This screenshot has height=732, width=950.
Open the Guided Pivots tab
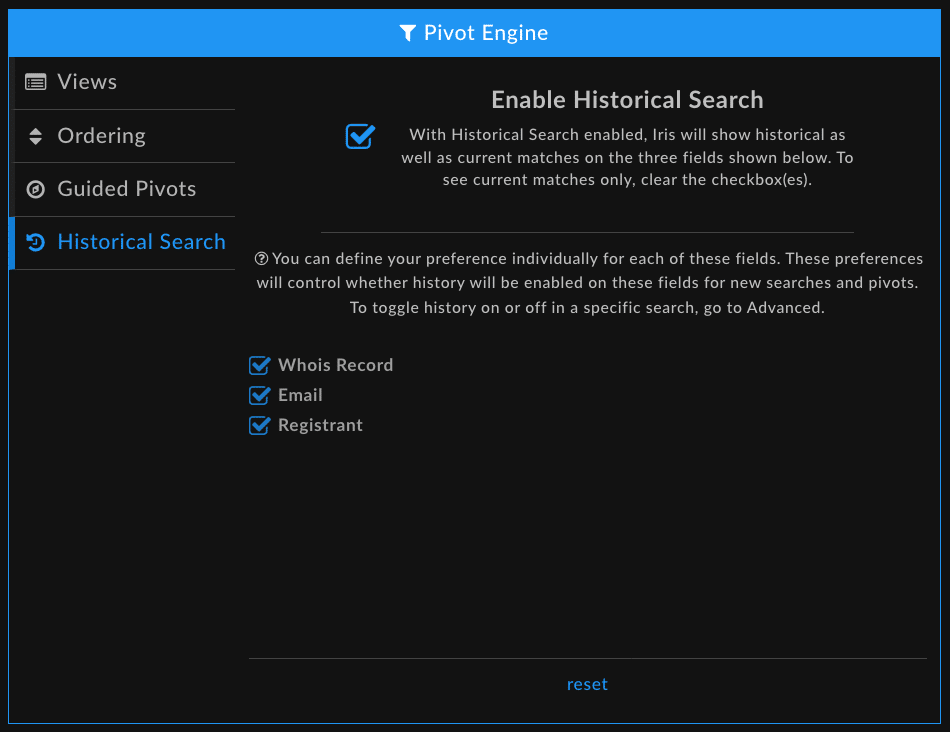pos(124,189)
